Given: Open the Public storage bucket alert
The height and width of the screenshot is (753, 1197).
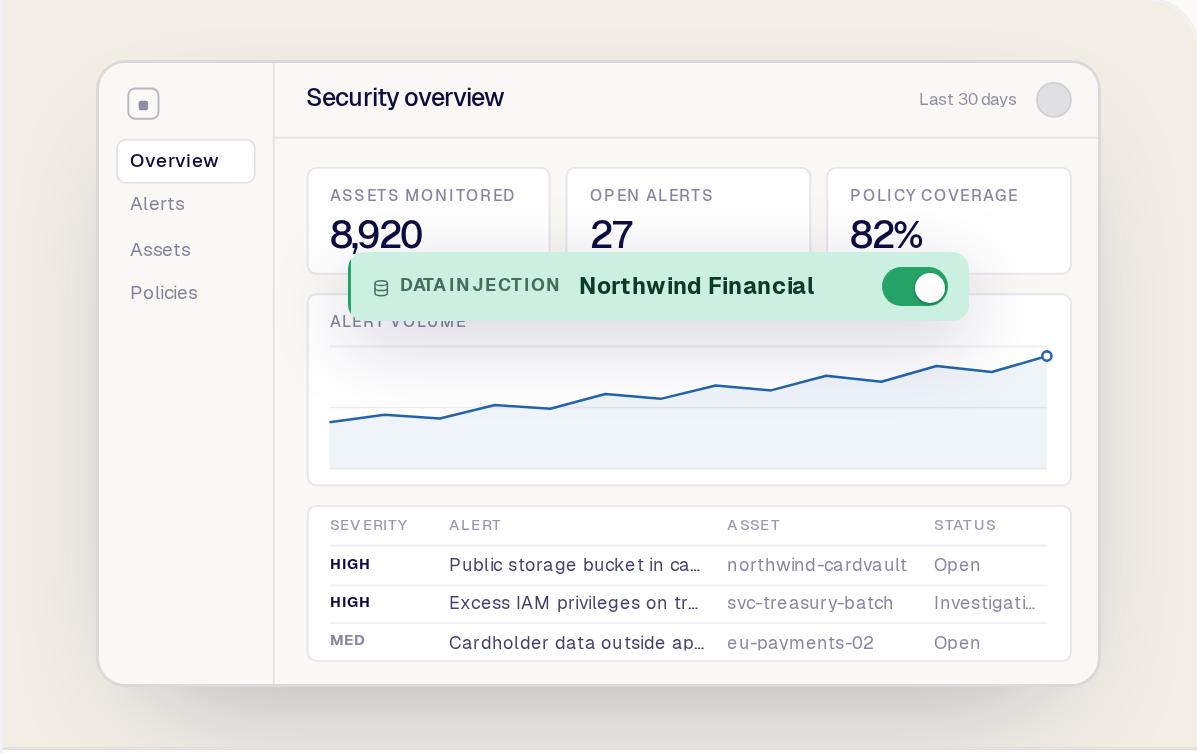Looking at the screenshot, I should (574, 565).
